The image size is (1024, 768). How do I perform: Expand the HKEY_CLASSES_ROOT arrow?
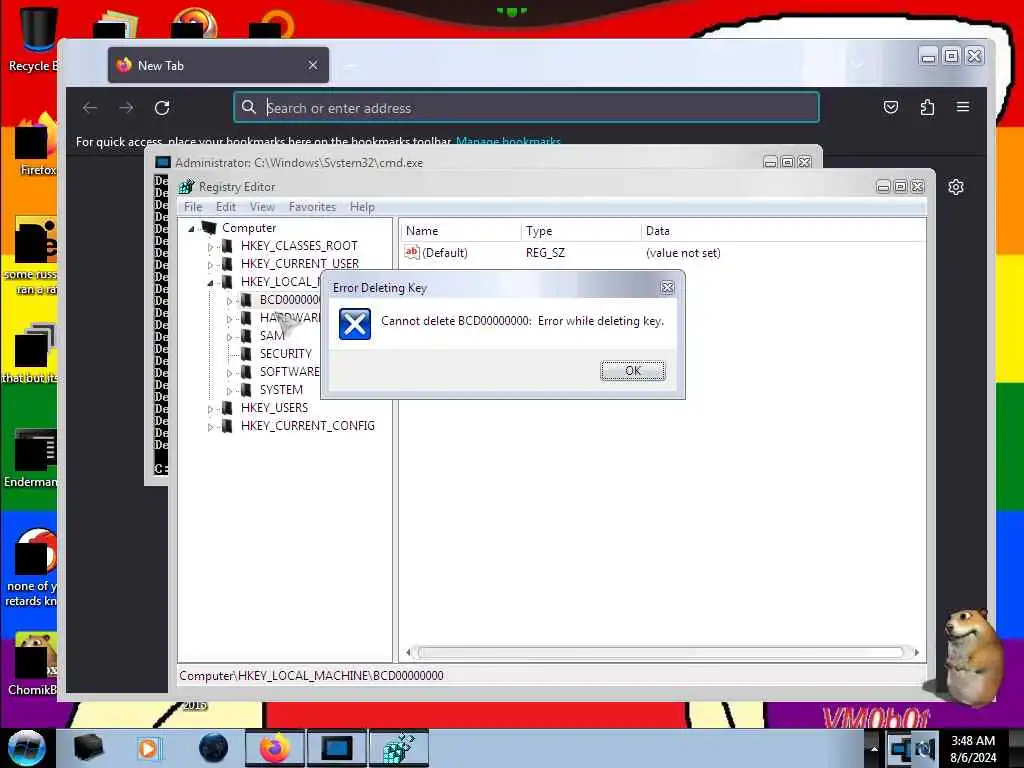coord(210,247)
